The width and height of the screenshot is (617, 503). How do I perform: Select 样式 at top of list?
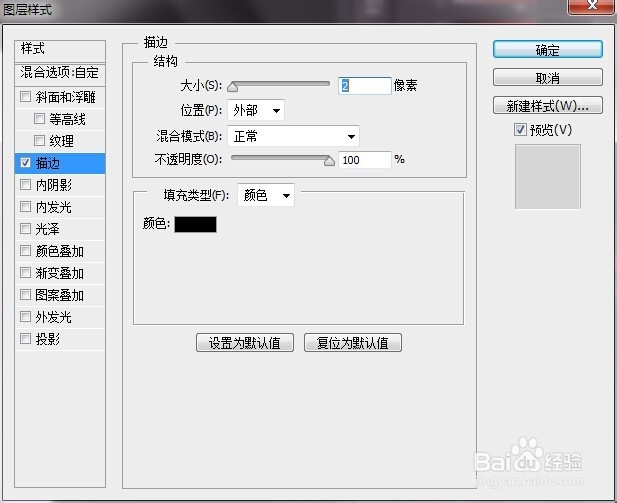tap(32, 48)
